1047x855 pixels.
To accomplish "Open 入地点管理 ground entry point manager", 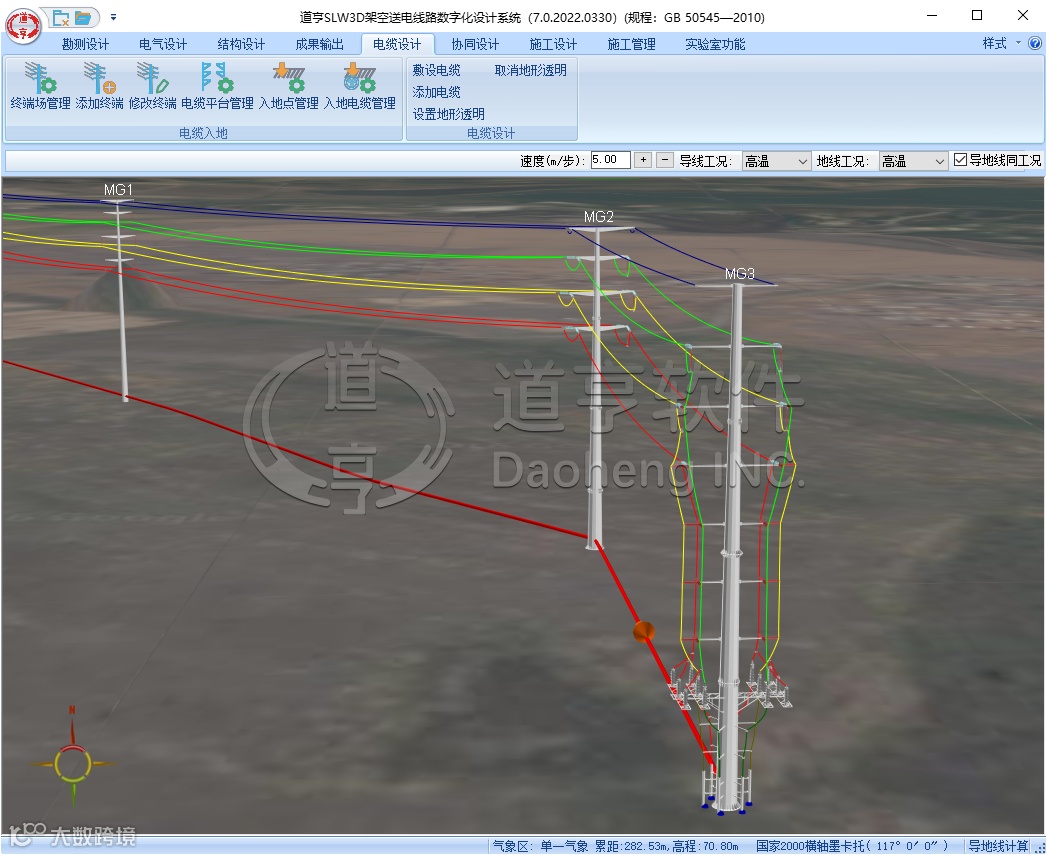I will pyautogui.click(x=288, y=86).
